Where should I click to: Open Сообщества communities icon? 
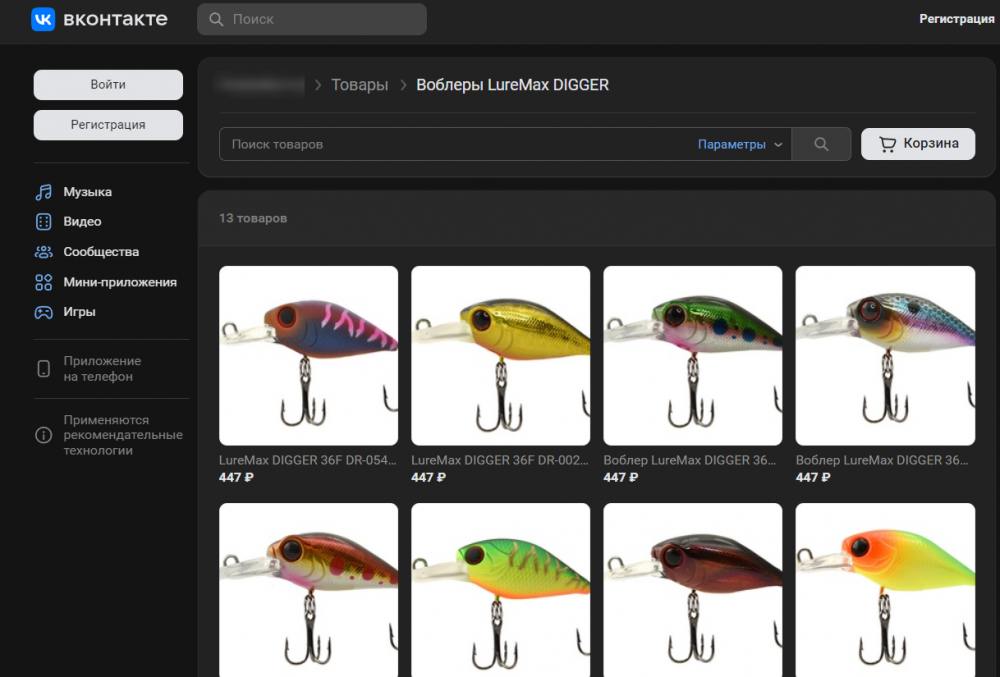pyautogui.click(x=43, y=252)
